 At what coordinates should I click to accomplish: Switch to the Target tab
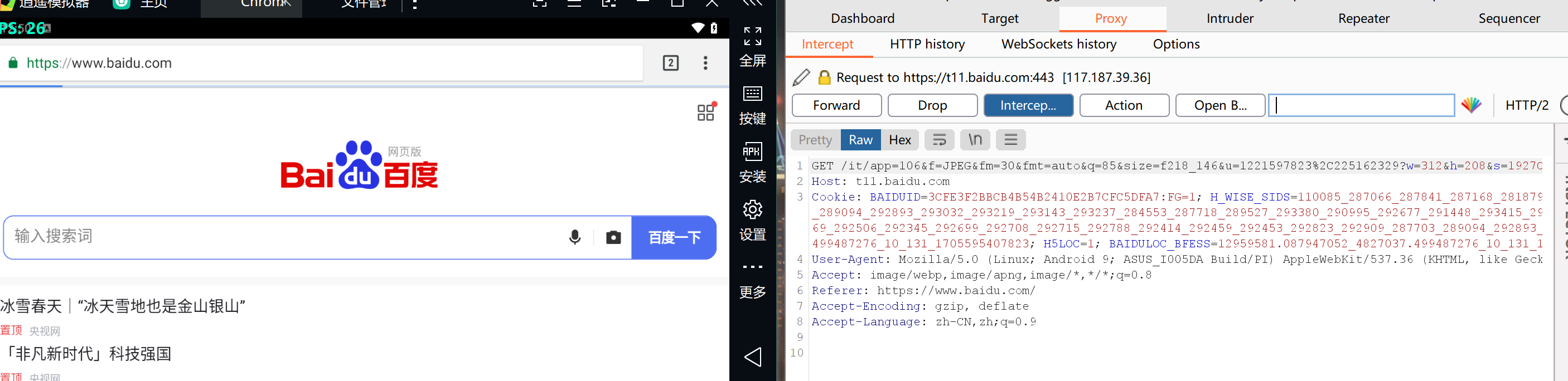coord(999,18)
